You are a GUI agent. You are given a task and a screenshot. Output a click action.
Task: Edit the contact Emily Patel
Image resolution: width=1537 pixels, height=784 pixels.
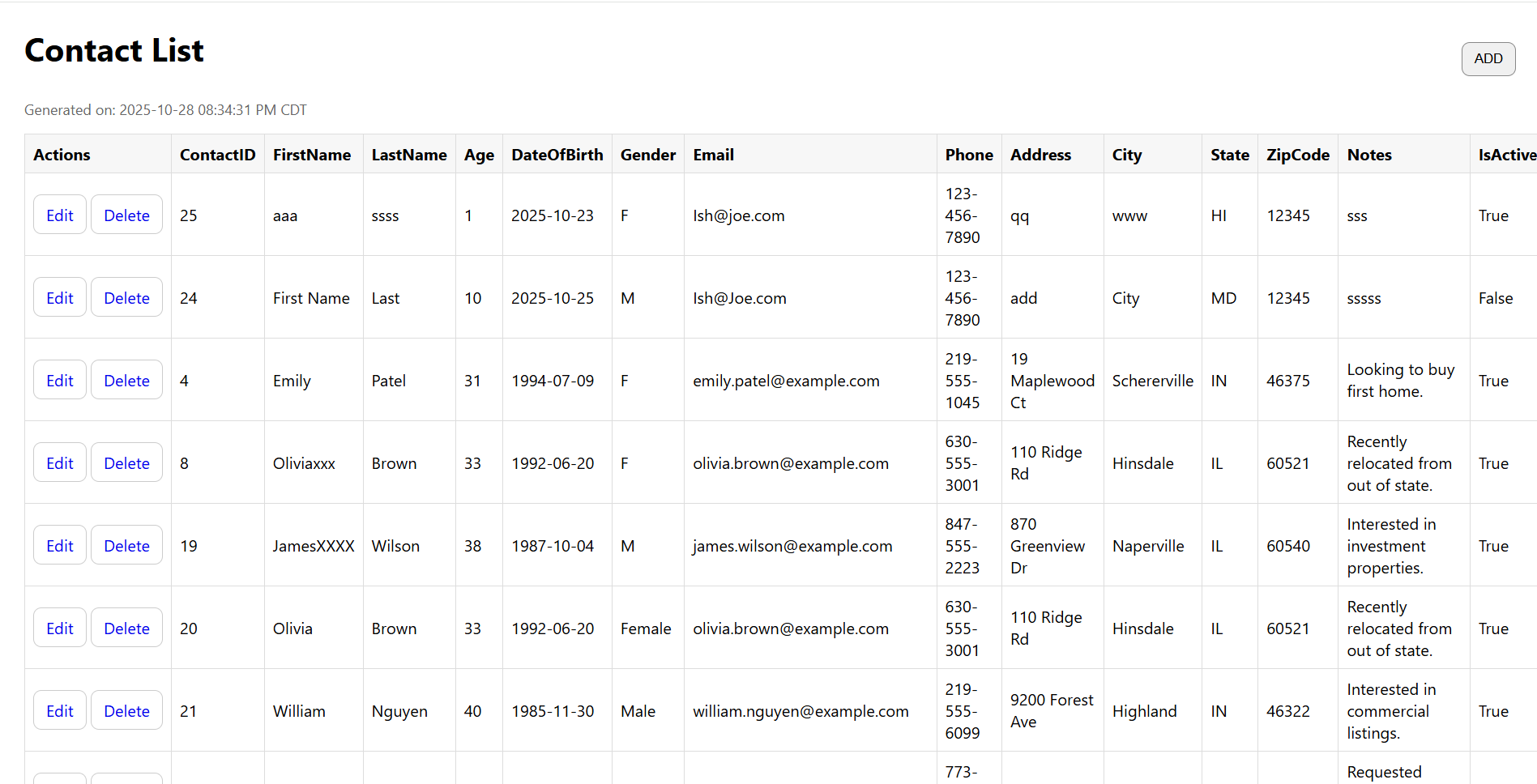tap(59, 380)
